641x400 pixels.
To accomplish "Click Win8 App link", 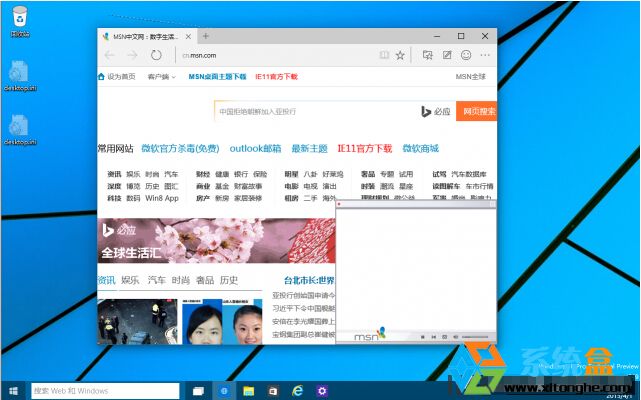I will (x=162, y=198).
